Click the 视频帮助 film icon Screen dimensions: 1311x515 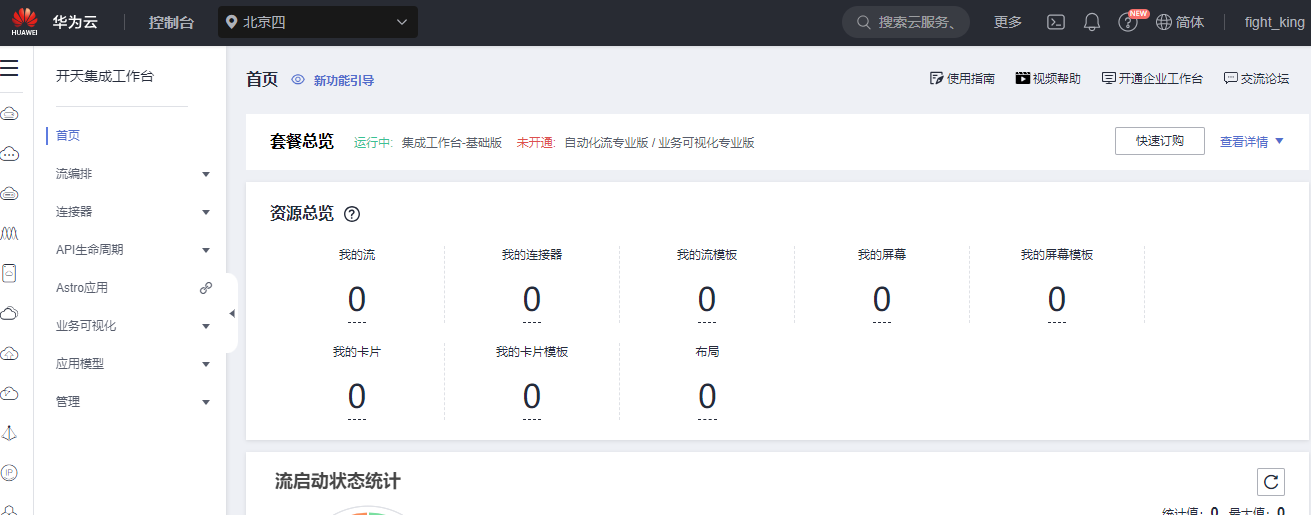[x=1022, y=78]
